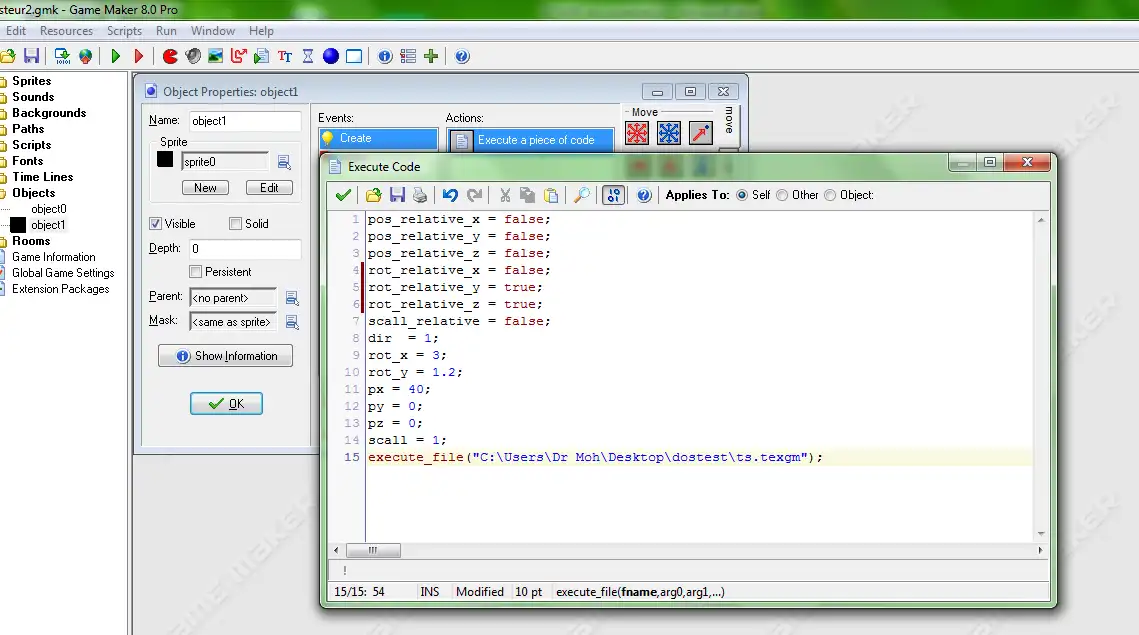Open Mask selection menu icon
This screenshot has height=635, width=1139.
coord(292,322)
